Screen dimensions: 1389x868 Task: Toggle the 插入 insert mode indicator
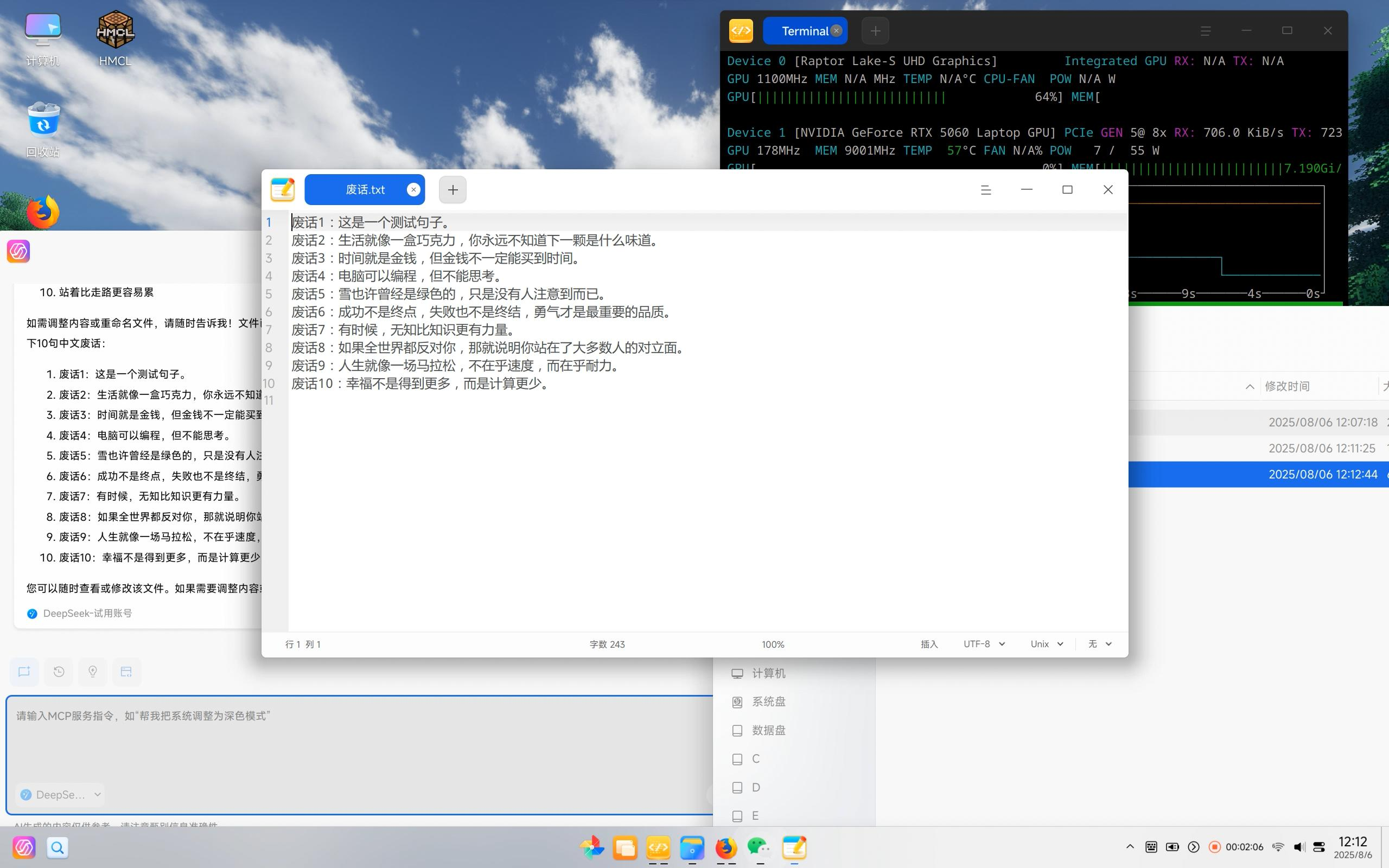coord(929,644)
